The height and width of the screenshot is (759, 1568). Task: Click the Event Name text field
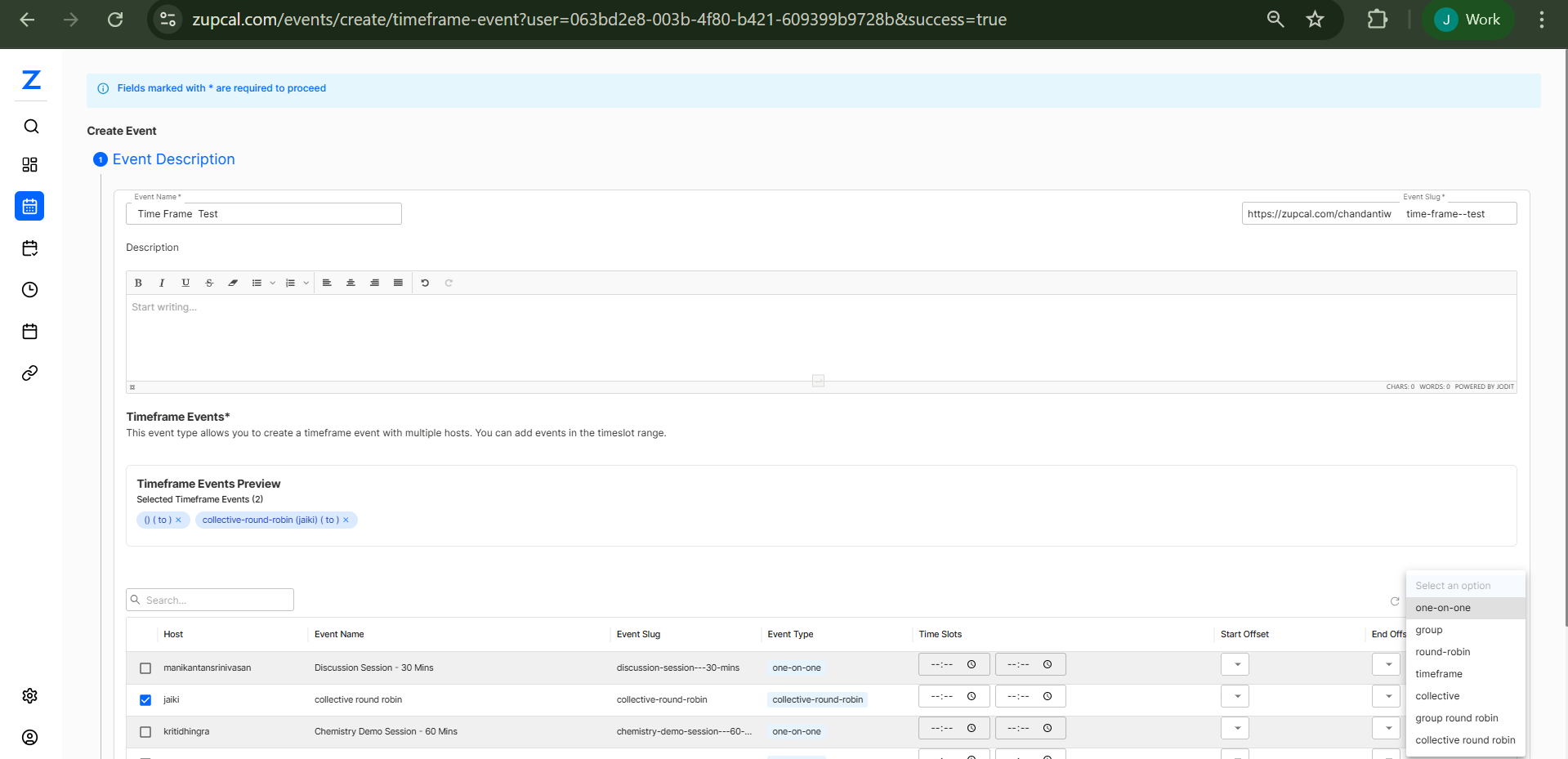click(263, 214)
